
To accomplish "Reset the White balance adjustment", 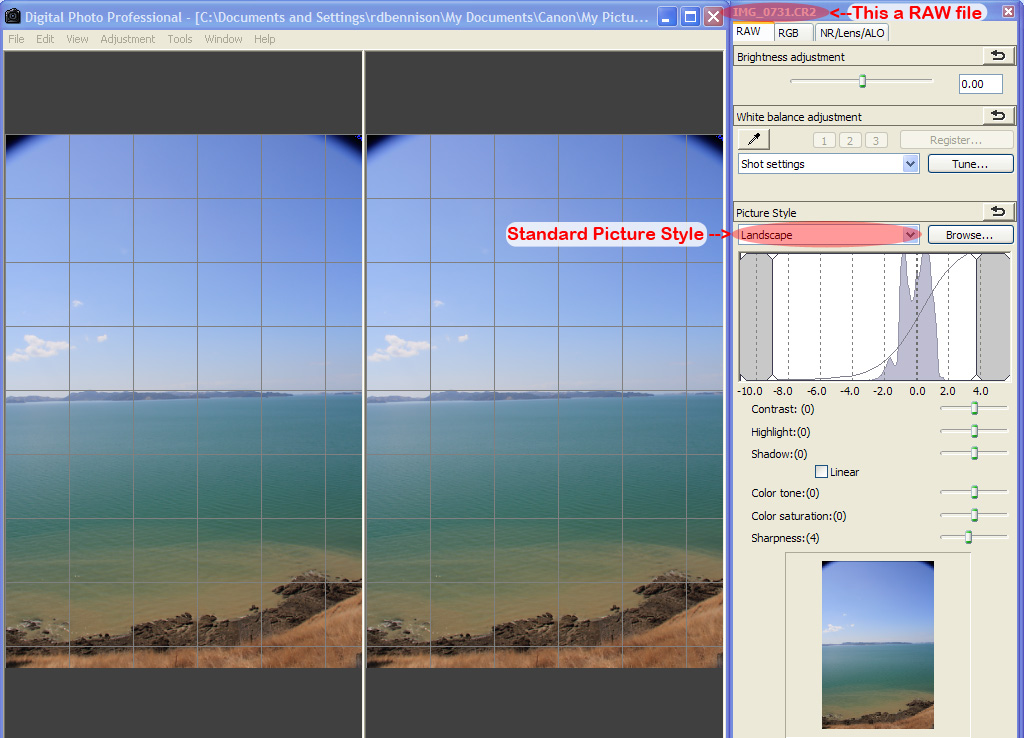I will point(998,116).
